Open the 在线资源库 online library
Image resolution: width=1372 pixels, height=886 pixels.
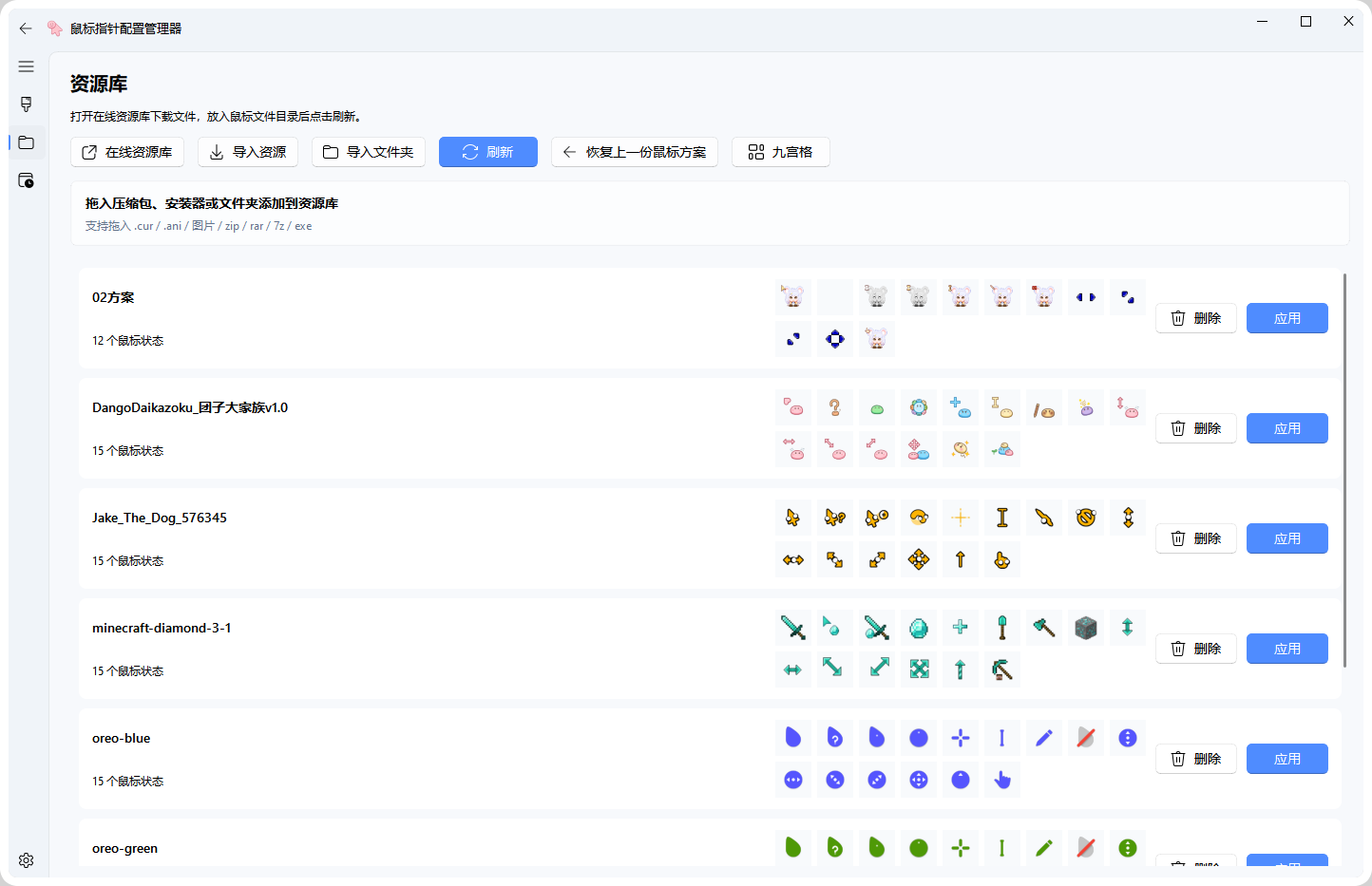coord(127,152)
